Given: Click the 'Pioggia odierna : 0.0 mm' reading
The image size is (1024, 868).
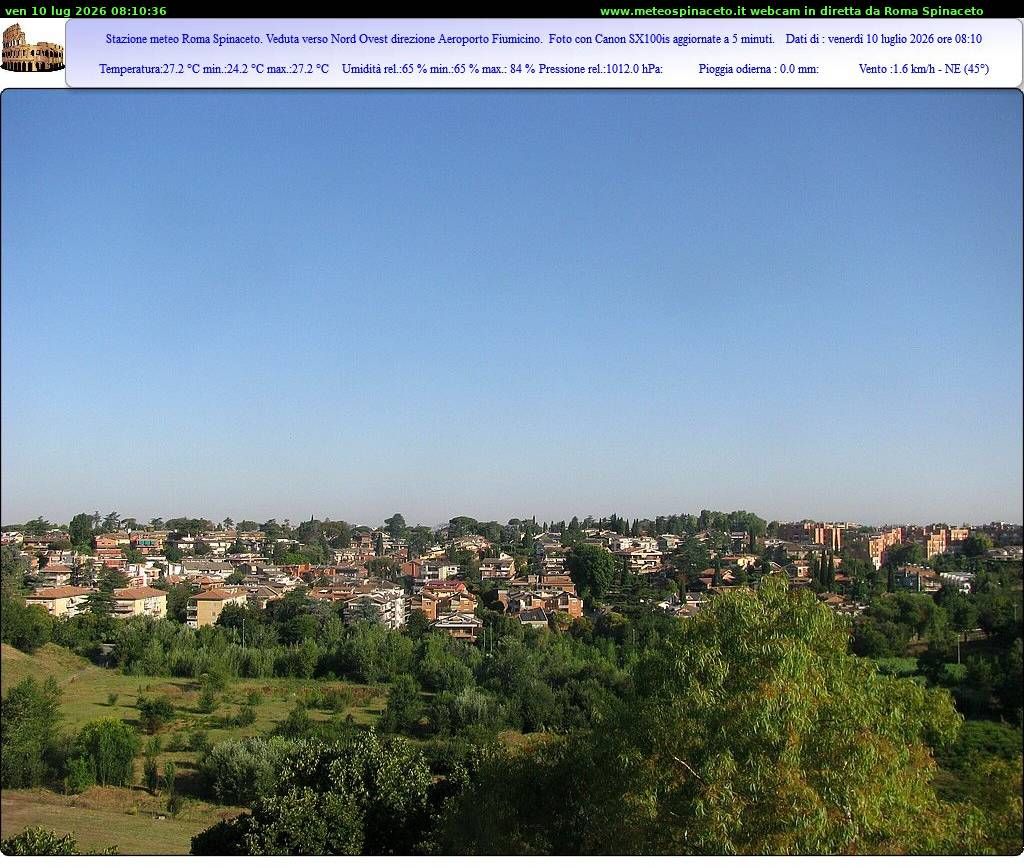Looking at the screenshot, I should pyautogui.click(x=758, y=69).
